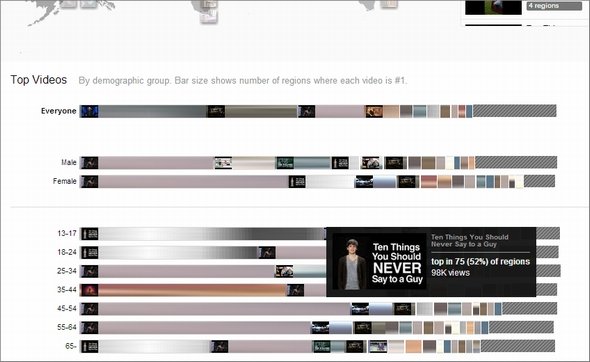Click the hatched segment ending the 45-54 row
The width and height of the screenshot is (590, 362).
(x=529, y=309)
